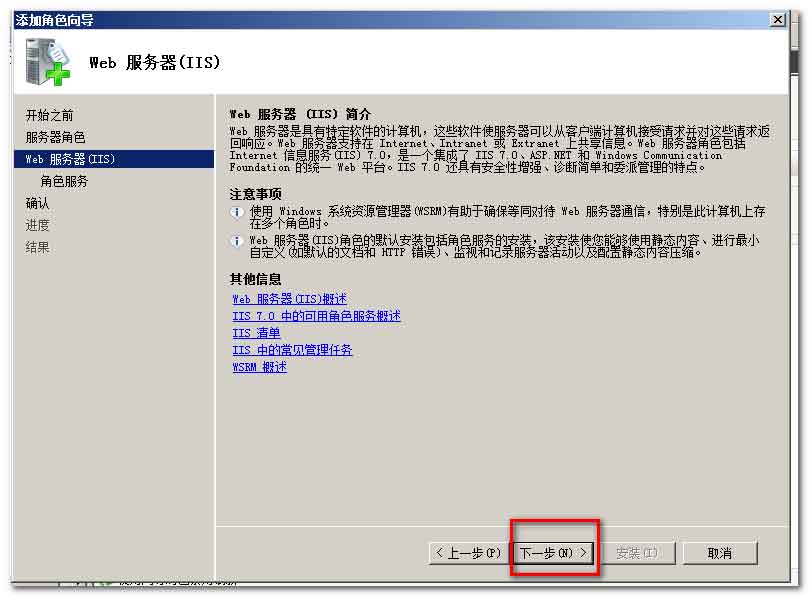Open the IIS 中的常见管理任务 link

coord(292,350)
